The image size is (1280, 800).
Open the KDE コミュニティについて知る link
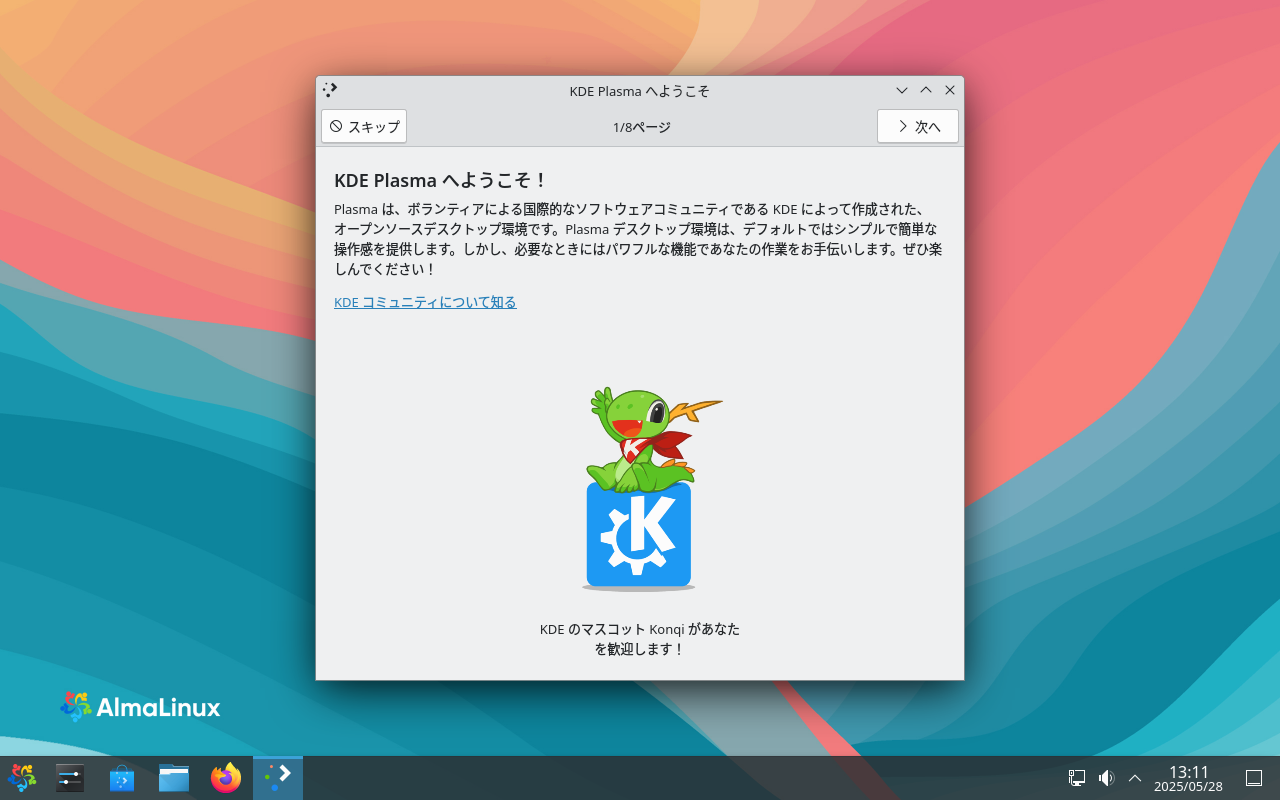click(x=425, y=302)
